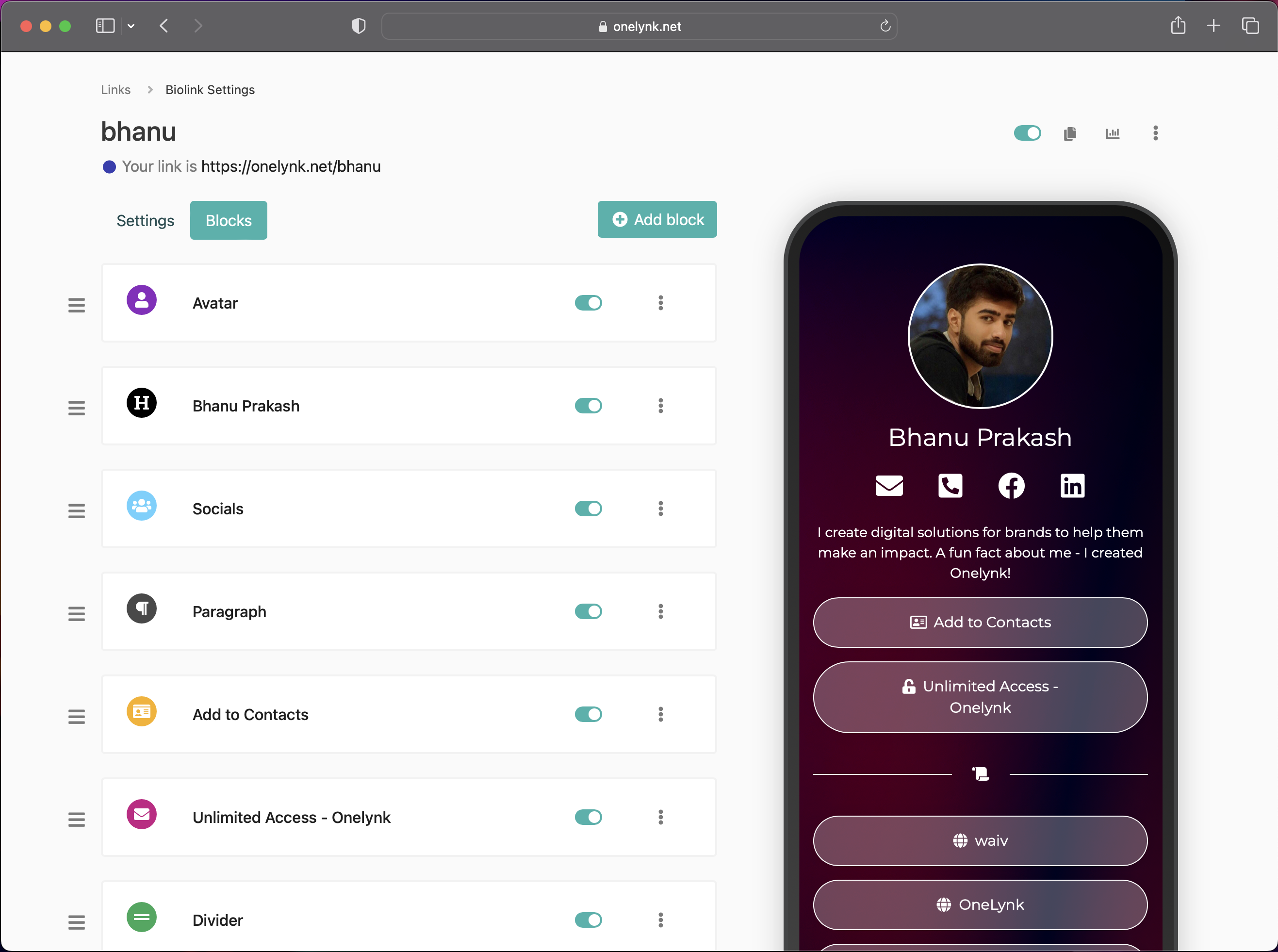Image resolution: width=1278 pixels, height=952 pixels.
Task: Tap the email icon in phone preview
Action: (889, 486)
